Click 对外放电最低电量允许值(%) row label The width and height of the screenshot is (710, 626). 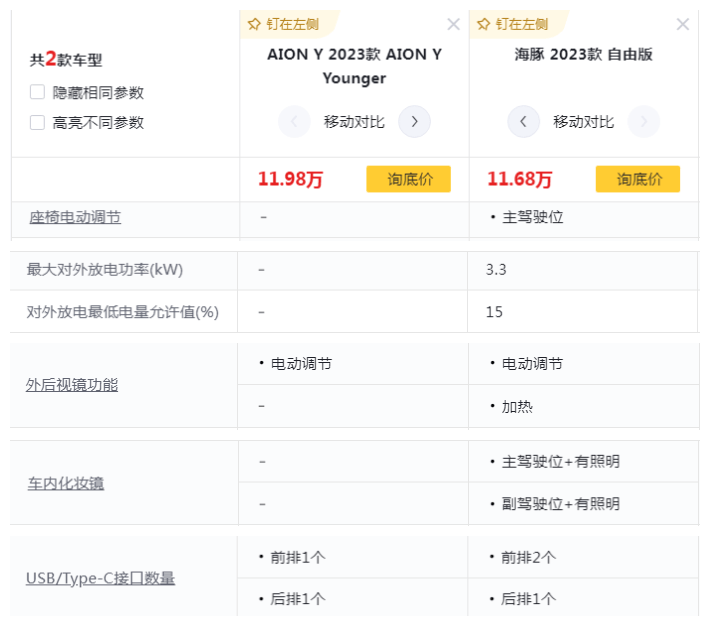click(123, 312)
